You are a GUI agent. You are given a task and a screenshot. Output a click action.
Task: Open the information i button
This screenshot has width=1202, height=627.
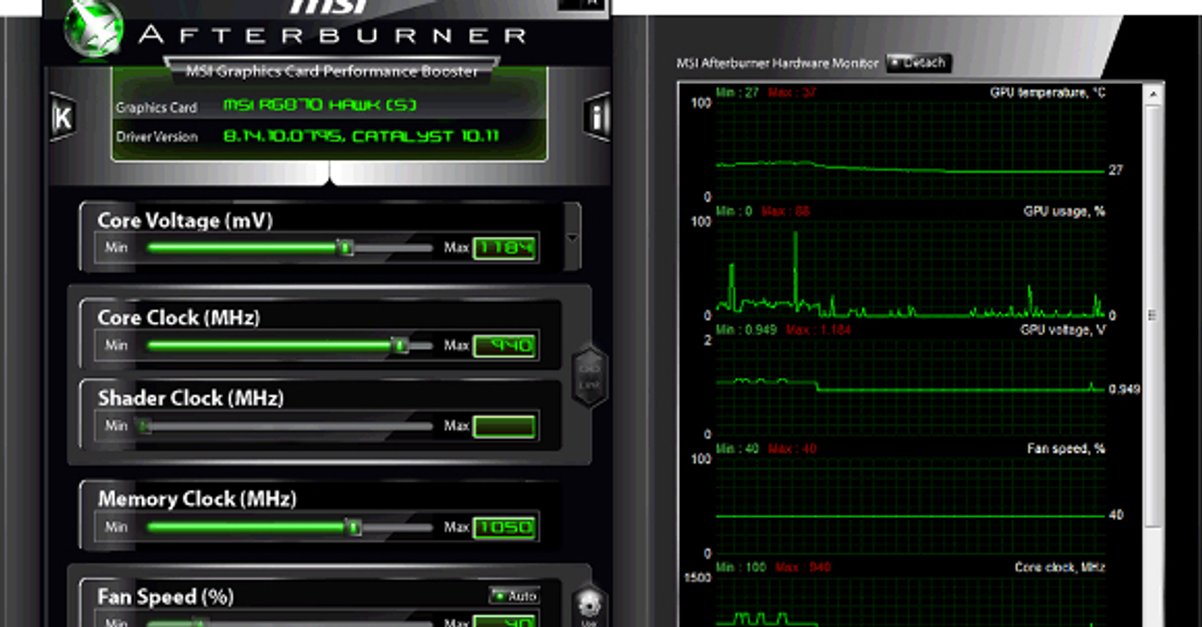point(597,117)
